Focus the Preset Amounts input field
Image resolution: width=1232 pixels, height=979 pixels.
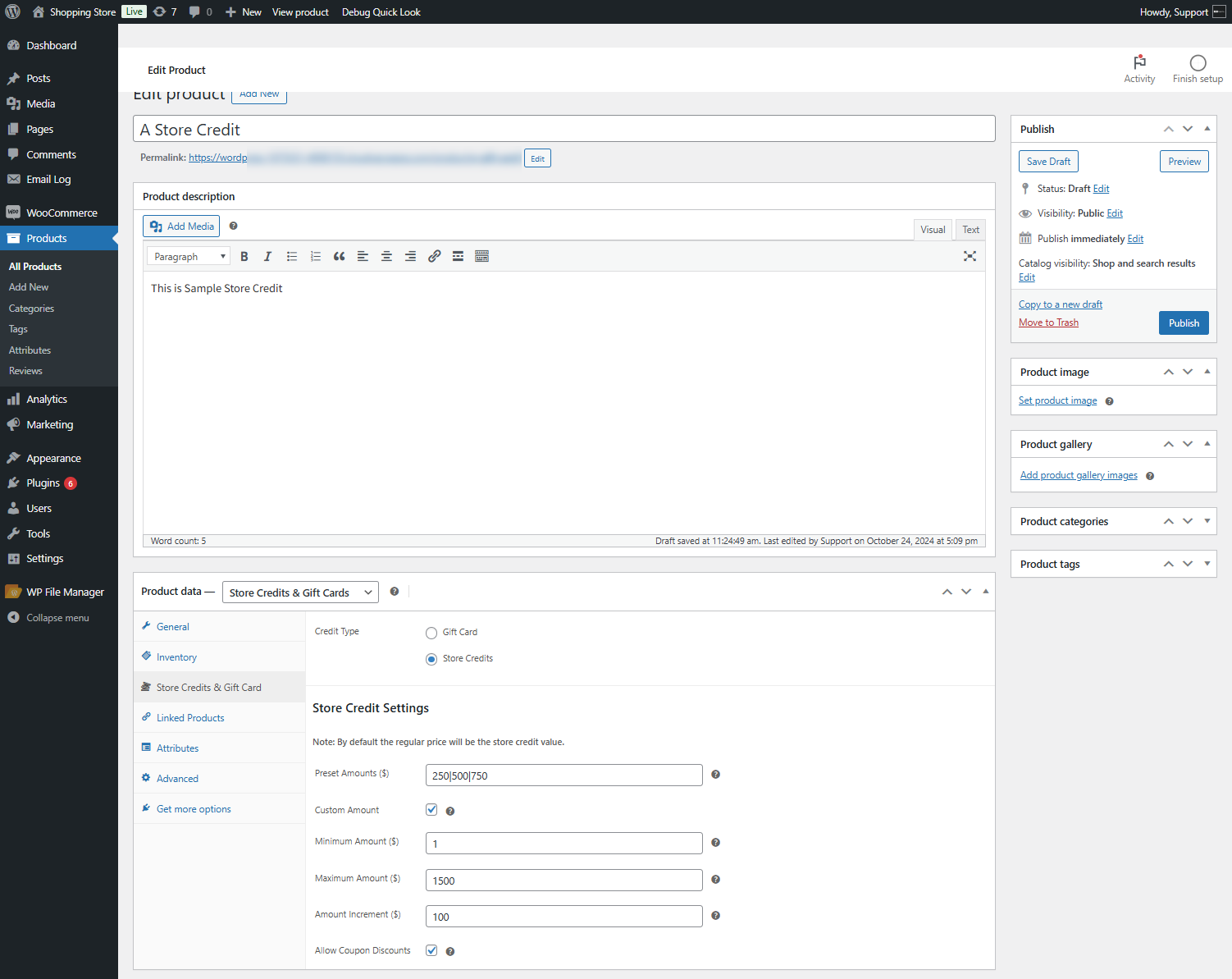[564, 775]
